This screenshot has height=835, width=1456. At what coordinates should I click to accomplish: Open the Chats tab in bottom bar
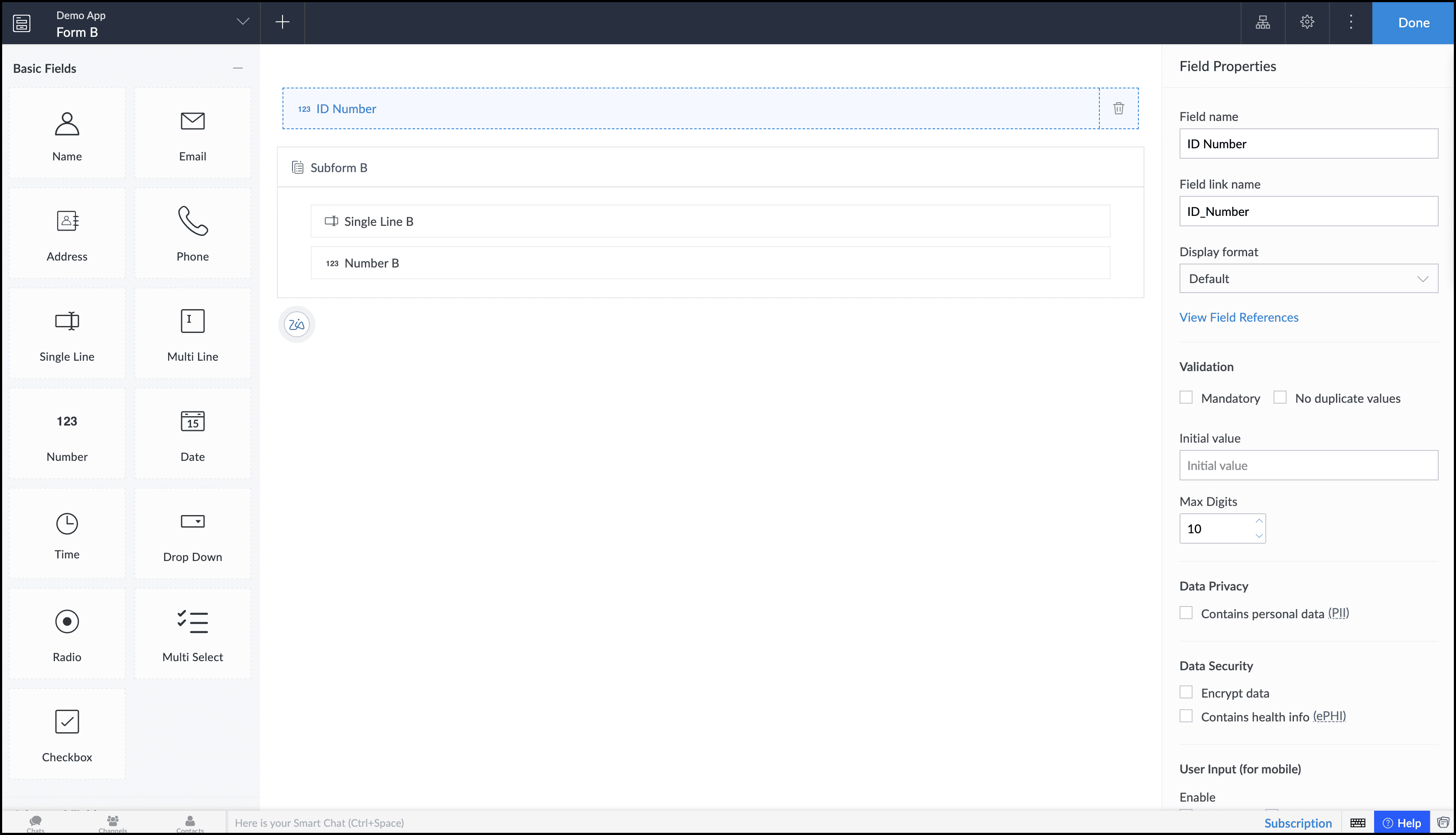[x=36, y=823]
